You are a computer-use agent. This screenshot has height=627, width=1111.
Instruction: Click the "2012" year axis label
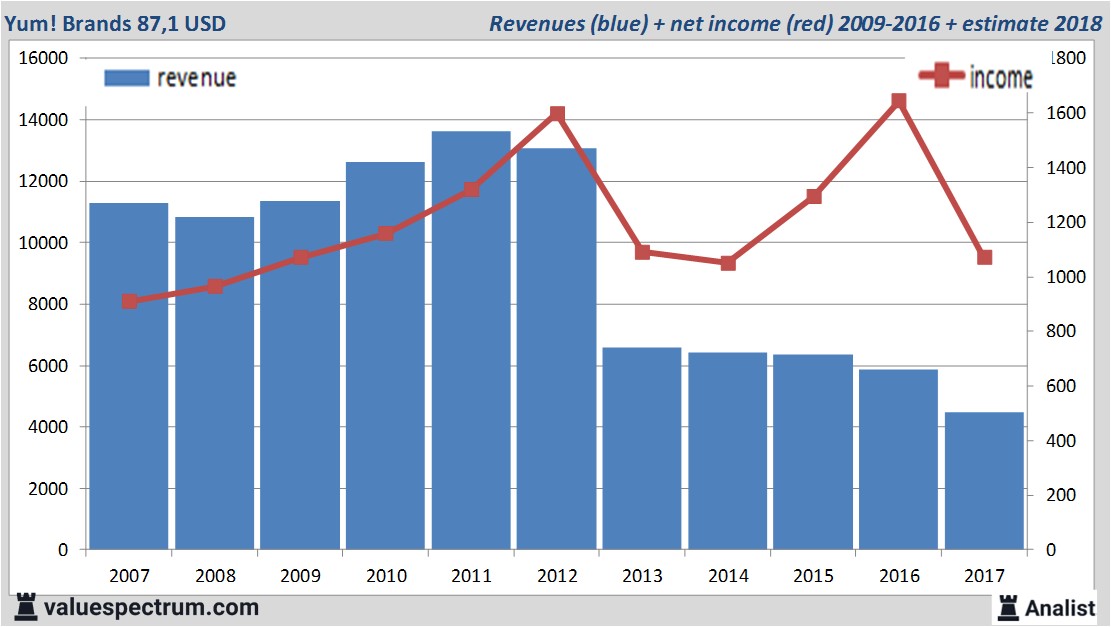click(557, 575)
